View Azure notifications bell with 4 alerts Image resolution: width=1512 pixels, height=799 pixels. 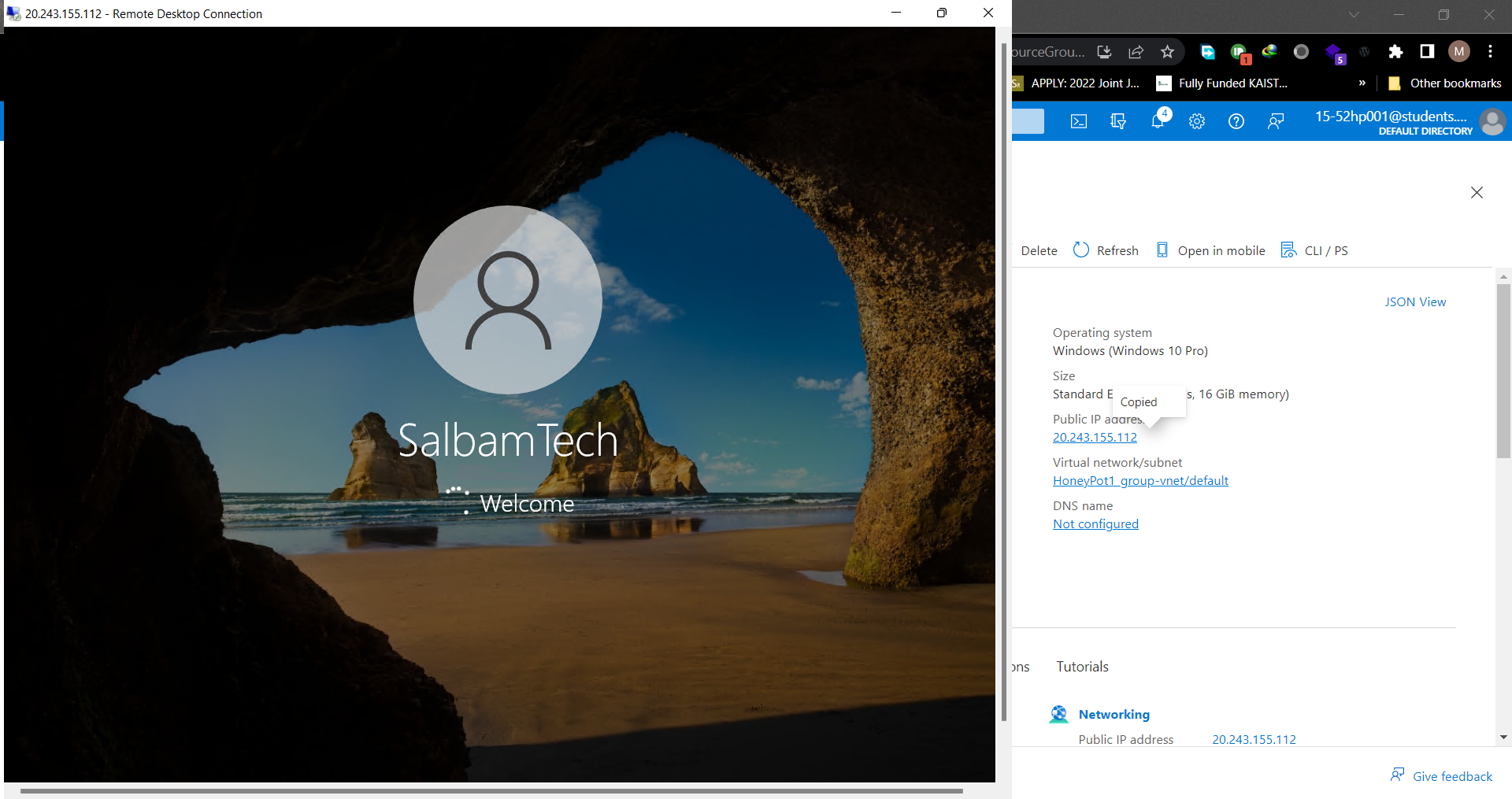[x=1158, y=121]
